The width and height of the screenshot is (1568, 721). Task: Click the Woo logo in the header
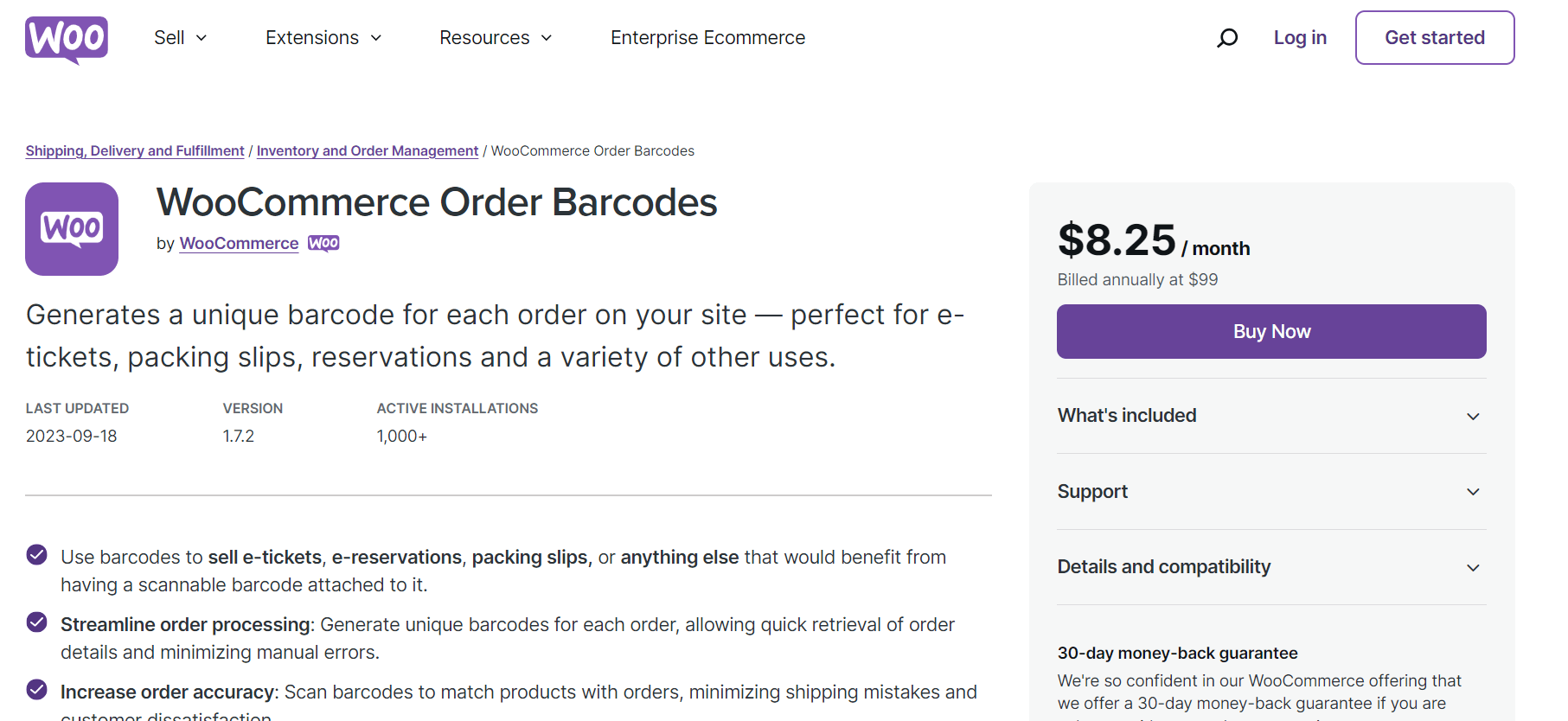click(x=66, y=37)
